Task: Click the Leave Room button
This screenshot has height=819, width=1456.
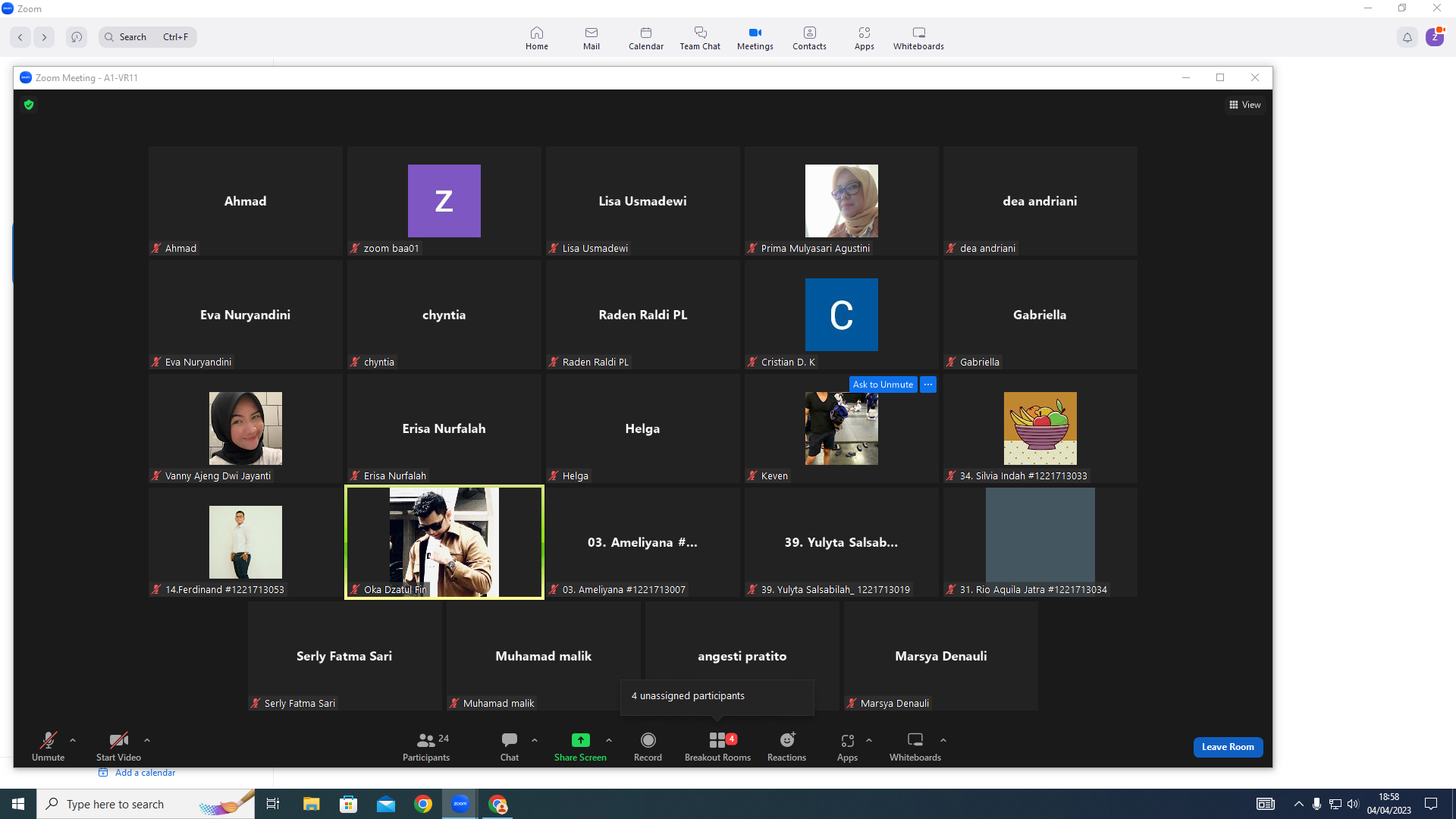Action: (1228, 747)
